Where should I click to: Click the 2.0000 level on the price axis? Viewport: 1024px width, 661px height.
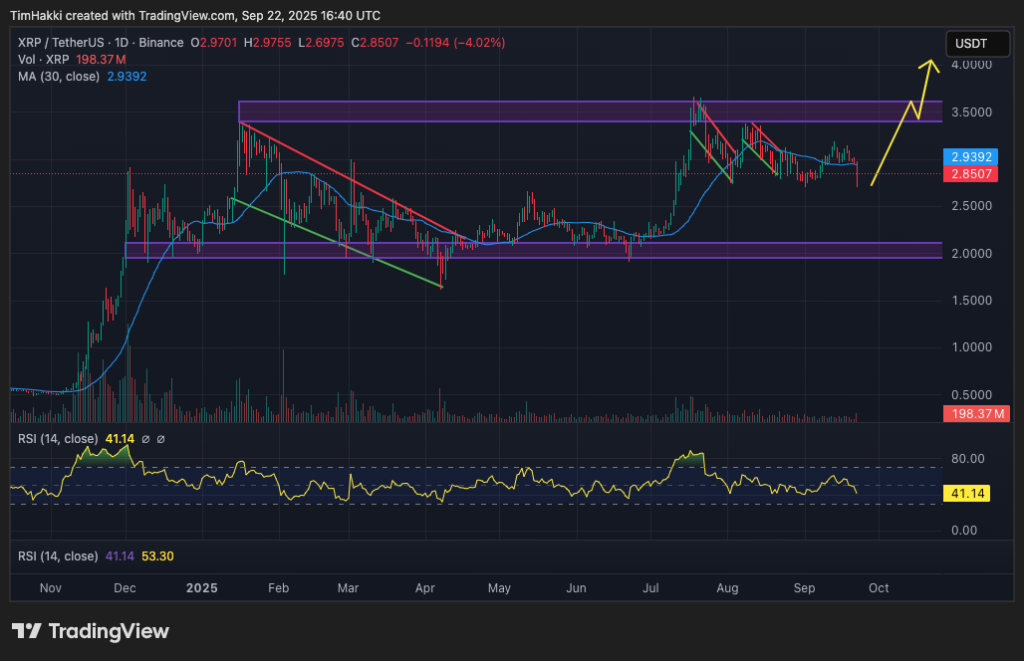coord(972,252)
